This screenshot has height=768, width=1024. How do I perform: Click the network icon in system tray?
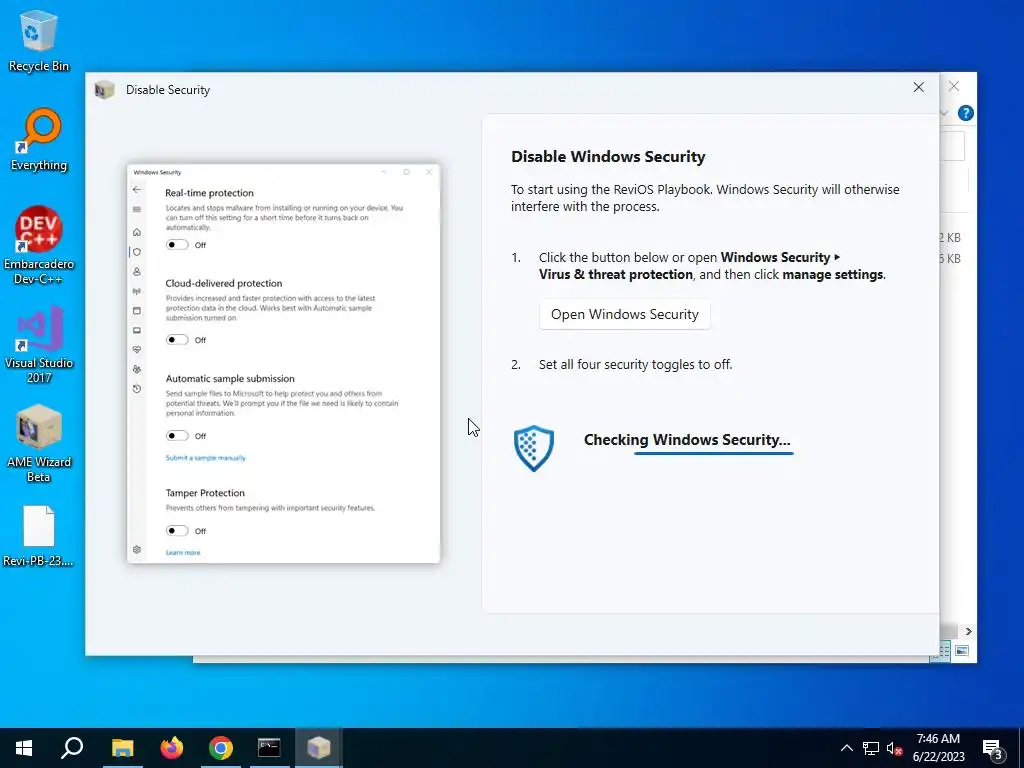pos(871,748)
